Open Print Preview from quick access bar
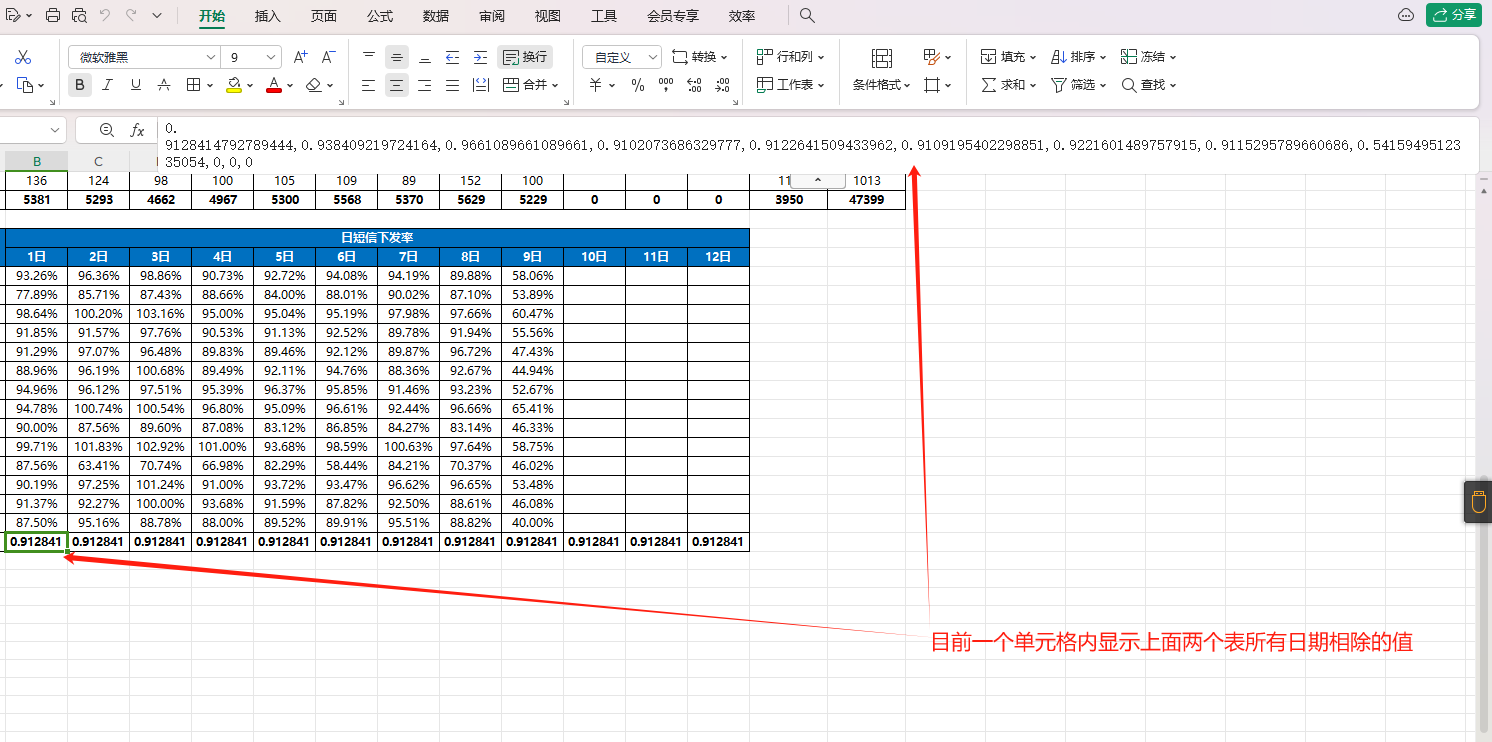 pyautogui.click(x=79, y=16)
